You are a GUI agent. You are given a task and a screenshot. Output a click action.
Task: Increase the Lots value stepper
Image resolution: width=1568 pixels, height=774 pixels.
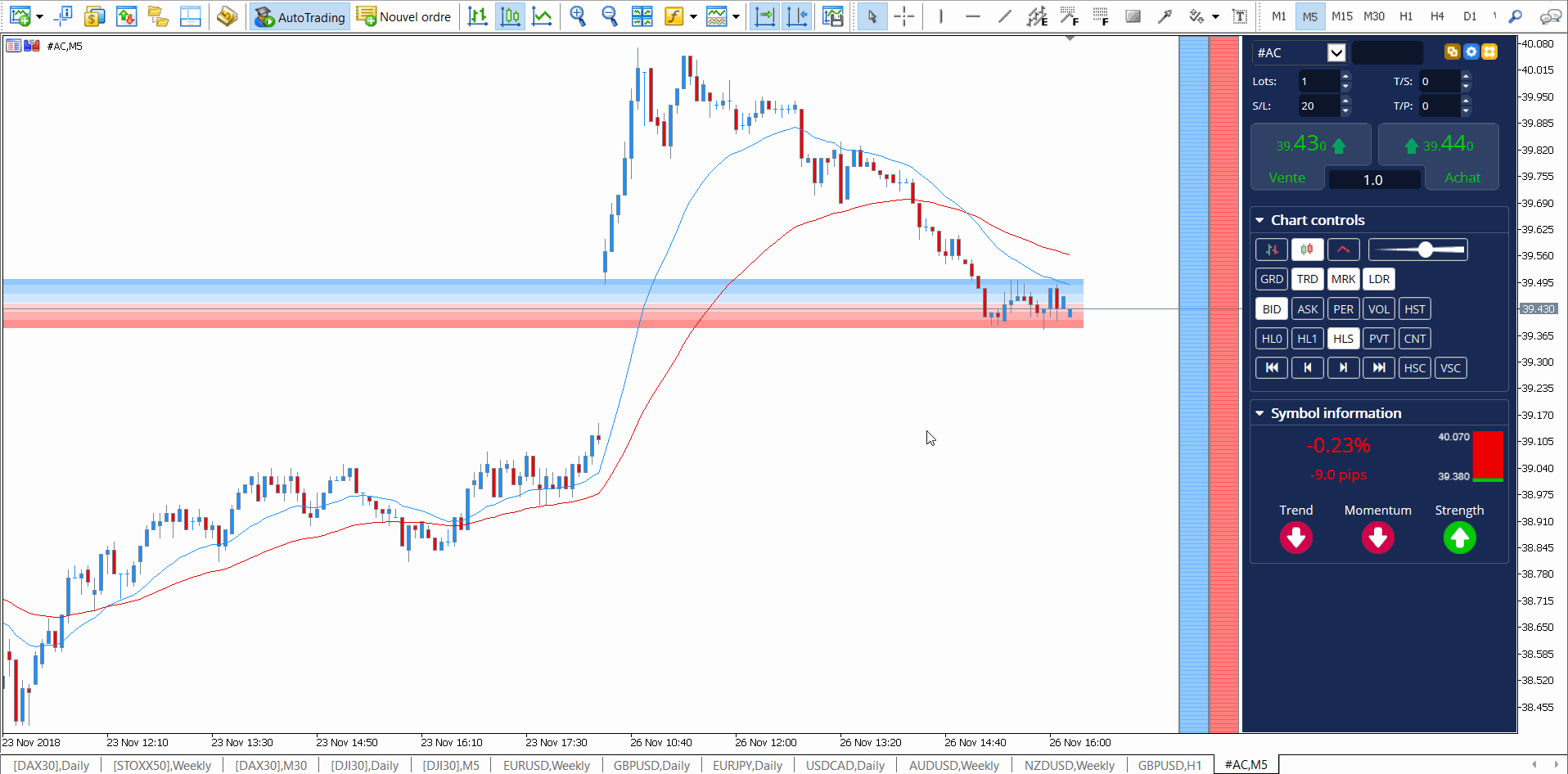pyautogui.click(x=1346, y=76)
